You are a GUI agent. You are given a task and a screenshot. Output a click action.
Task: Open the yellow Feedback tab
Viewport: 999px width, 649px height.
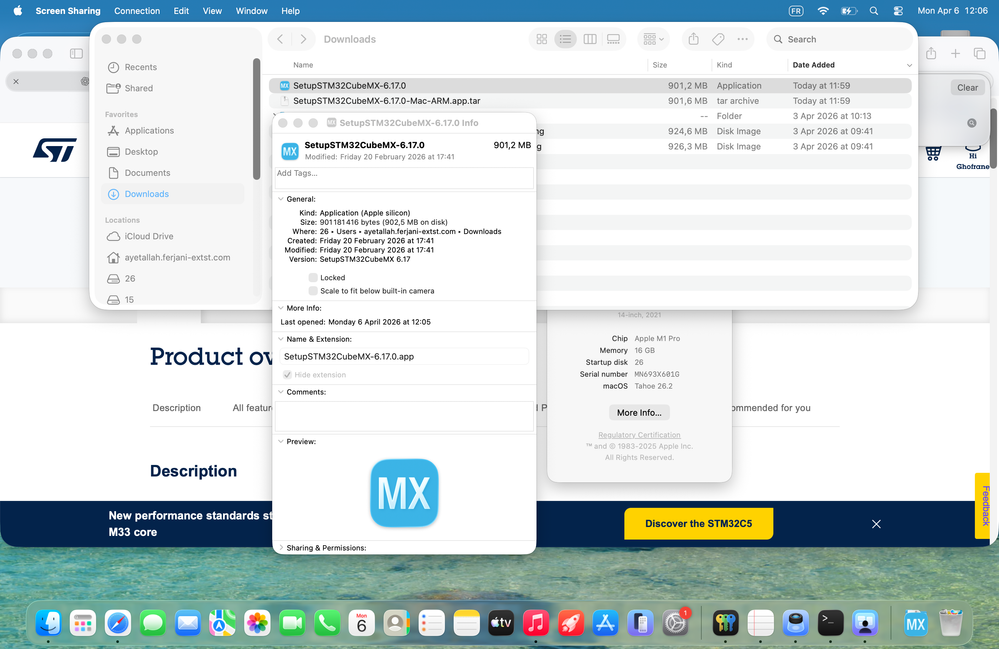tap(984, 506)
